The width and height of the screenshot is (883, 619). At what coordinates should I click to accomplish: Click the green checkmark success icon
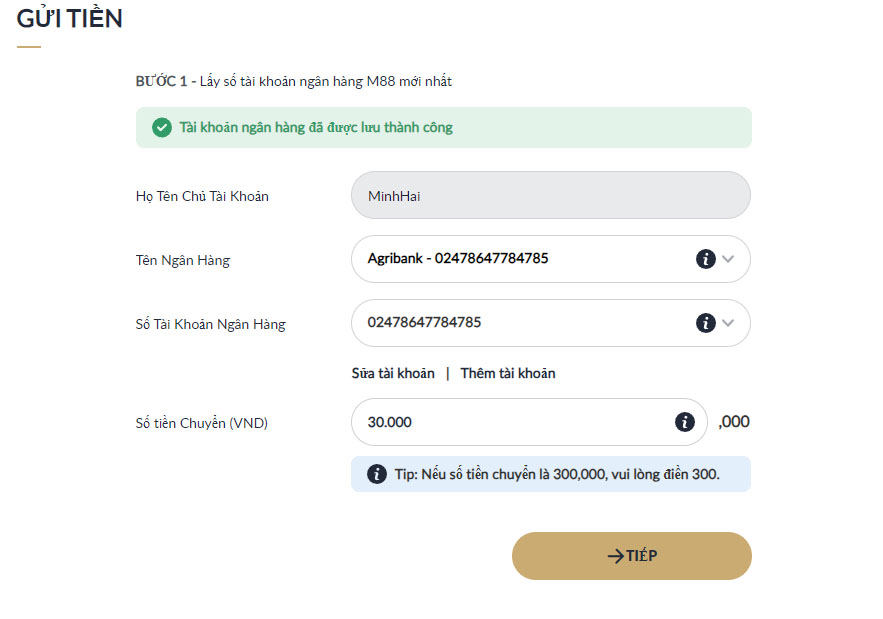[x=161, y=128]
